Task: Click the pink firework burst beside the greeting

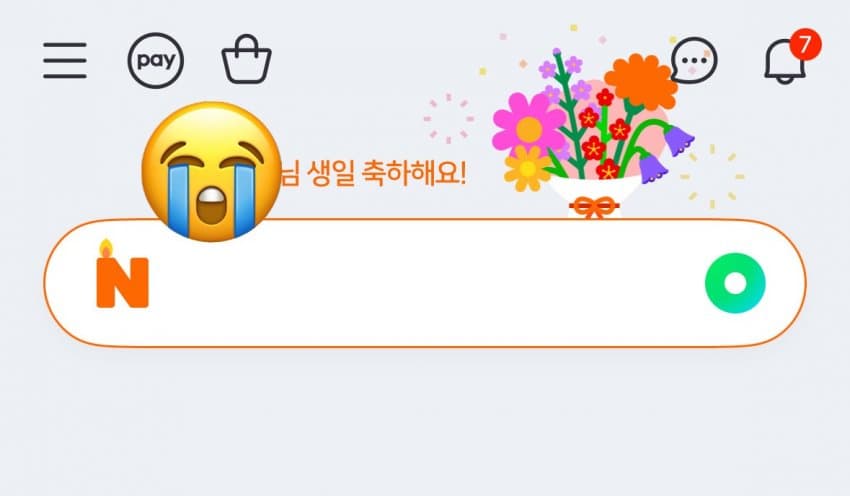Action: coord(448,118)
